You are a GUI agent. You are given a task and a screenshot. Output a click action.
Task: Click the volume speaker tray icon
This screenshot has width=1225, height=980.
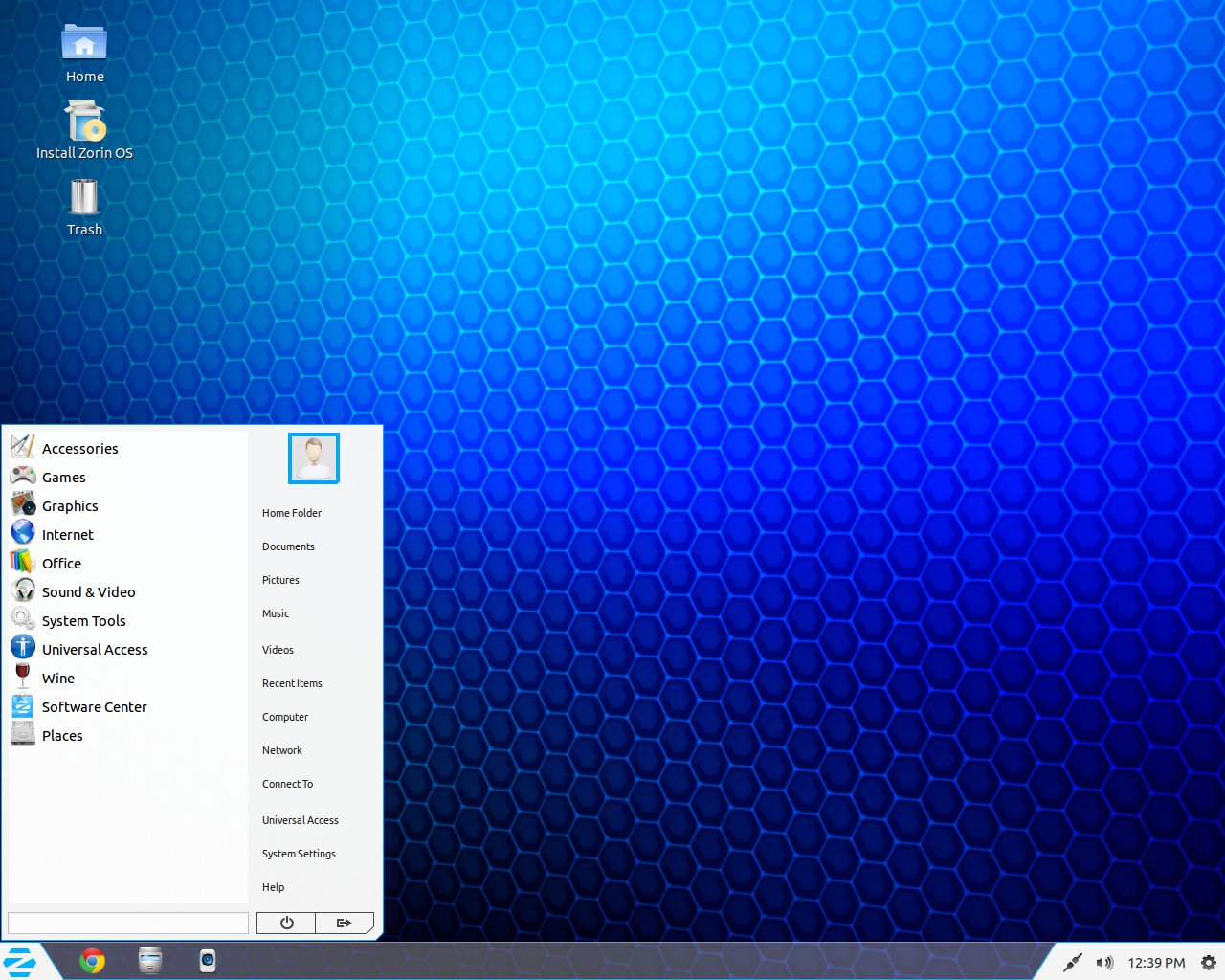pyautogui.click(x=1104, y=963)
